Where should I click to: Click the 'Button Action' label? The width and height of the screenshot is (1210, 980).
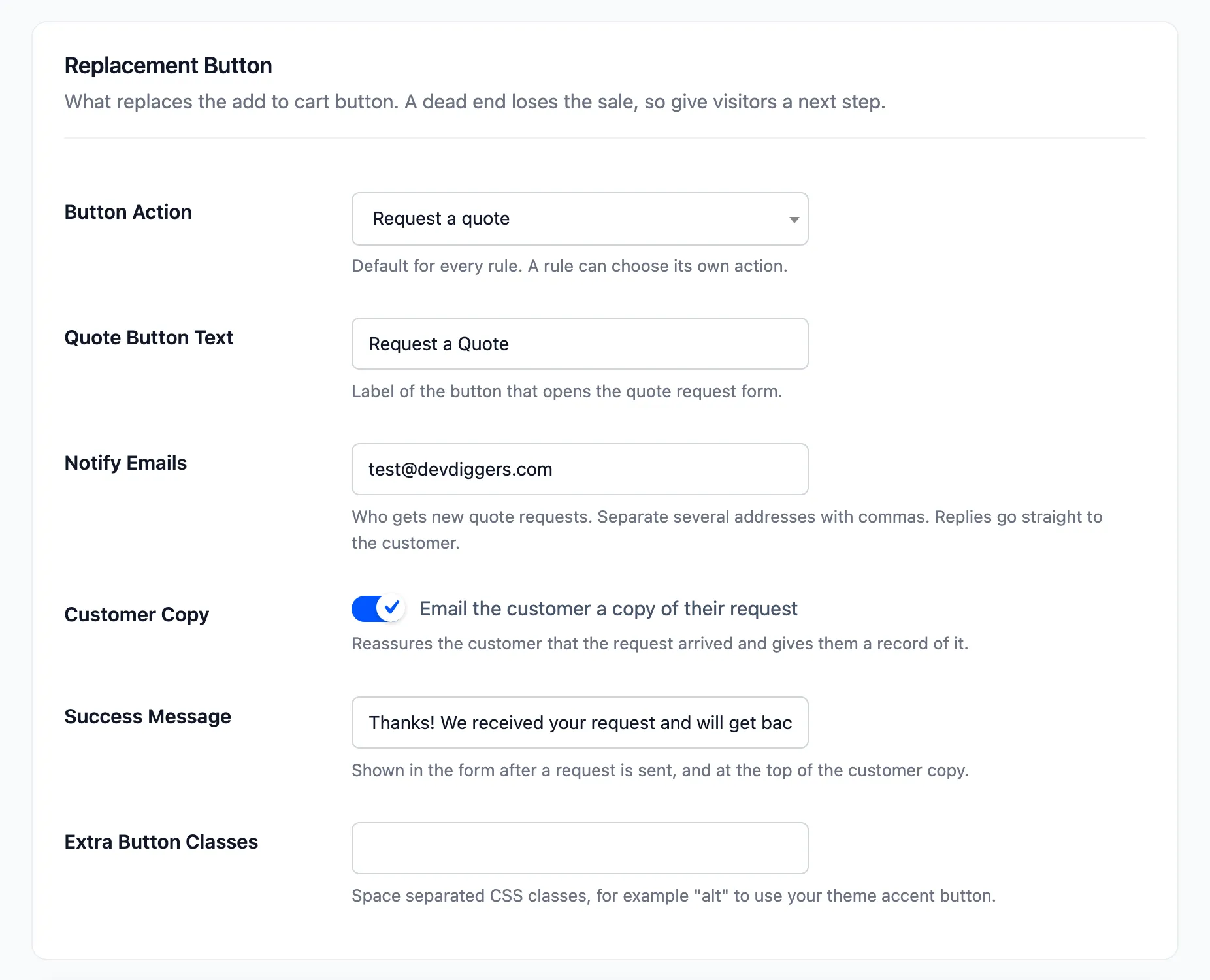point(128,212)
